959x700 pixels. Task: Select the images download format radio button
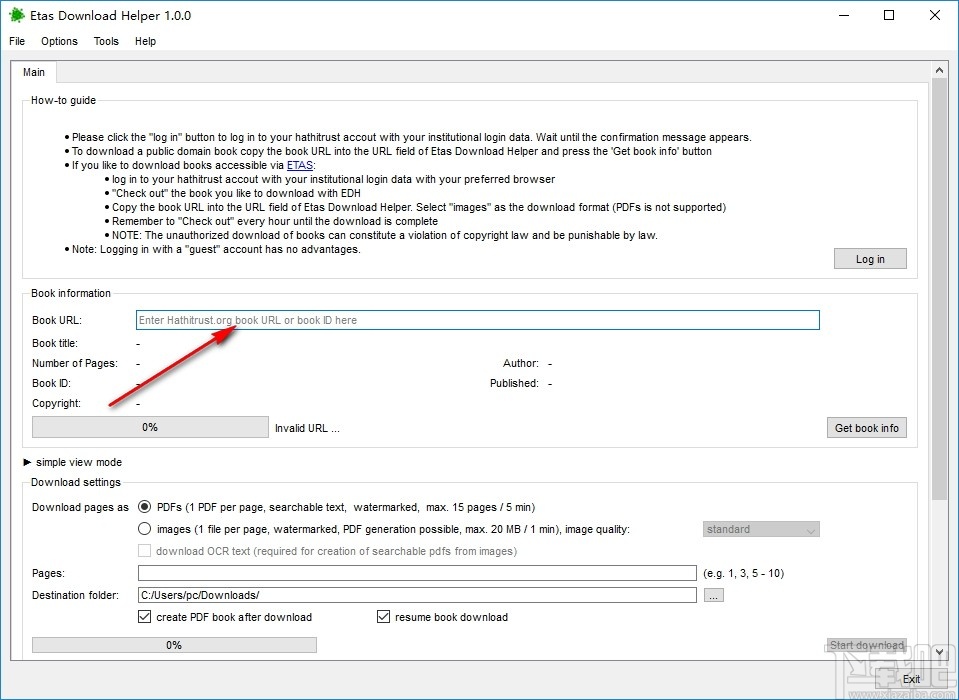click(144, 528)
